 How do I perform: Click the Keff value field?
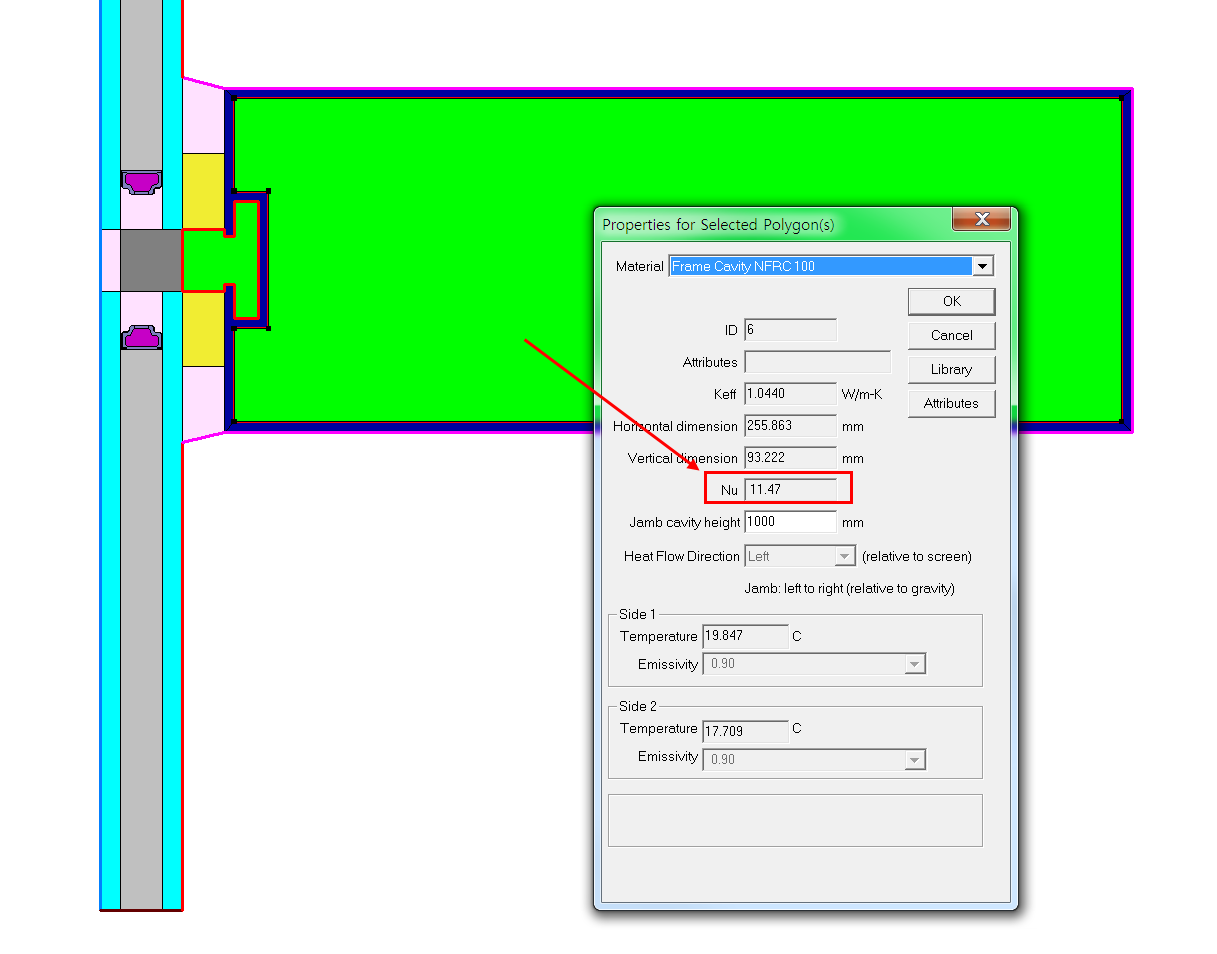pos(790,394)
